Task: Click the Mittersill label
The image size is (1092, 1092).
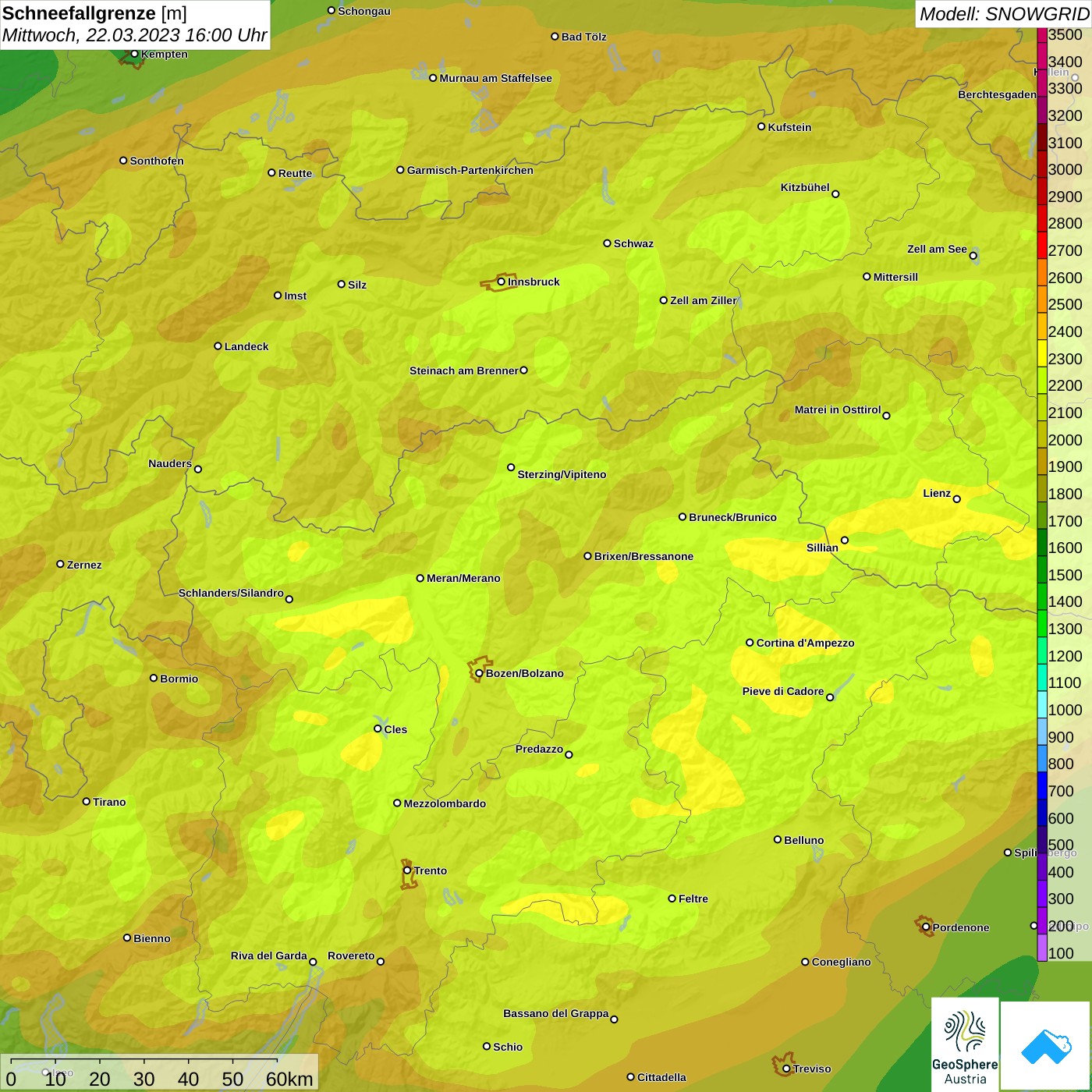Action: click(895, 277)
